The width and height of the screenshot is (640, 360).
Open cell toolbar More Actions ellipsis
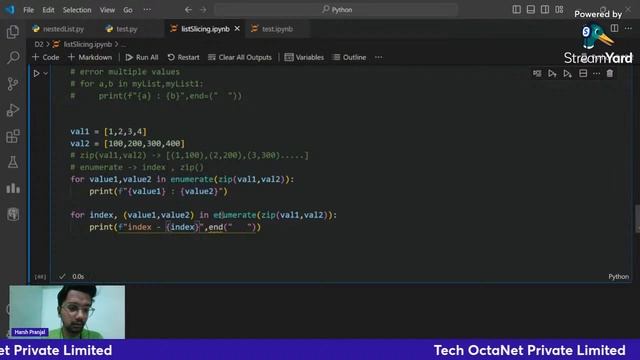click(596, 73)
